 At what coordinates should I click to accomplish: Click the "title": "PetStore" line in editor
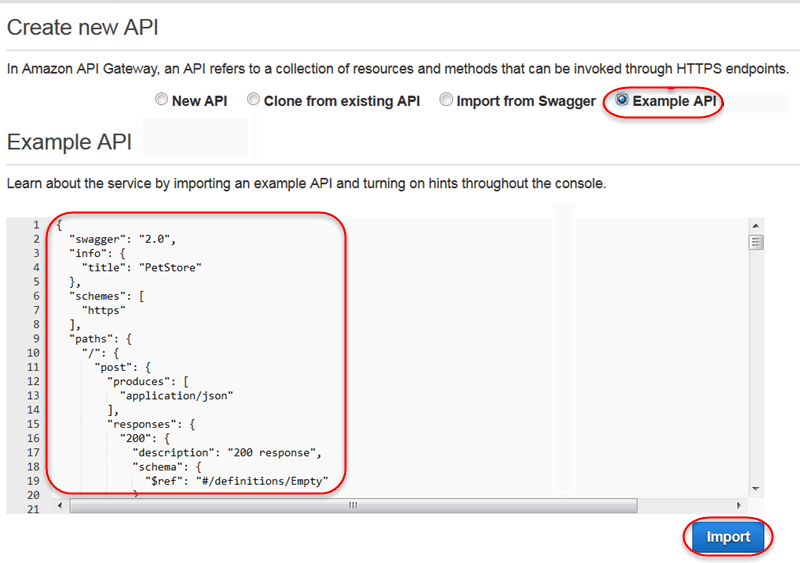pyautogui.click(x=142, y=267)
